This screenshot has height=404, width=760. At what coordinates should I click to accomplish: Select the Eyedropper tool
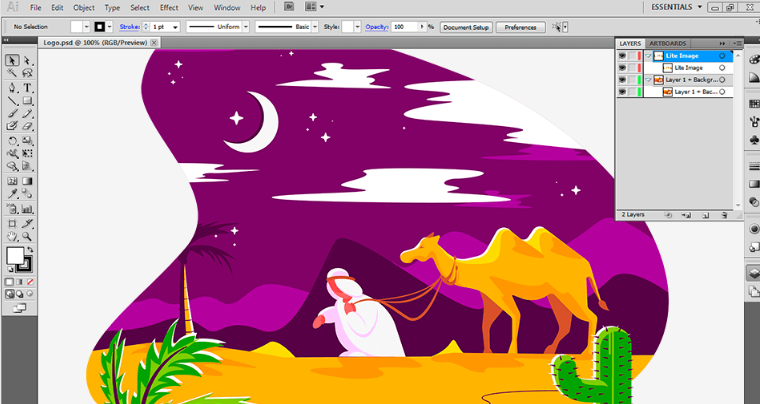pyautogui.click(x=12, y=194)
